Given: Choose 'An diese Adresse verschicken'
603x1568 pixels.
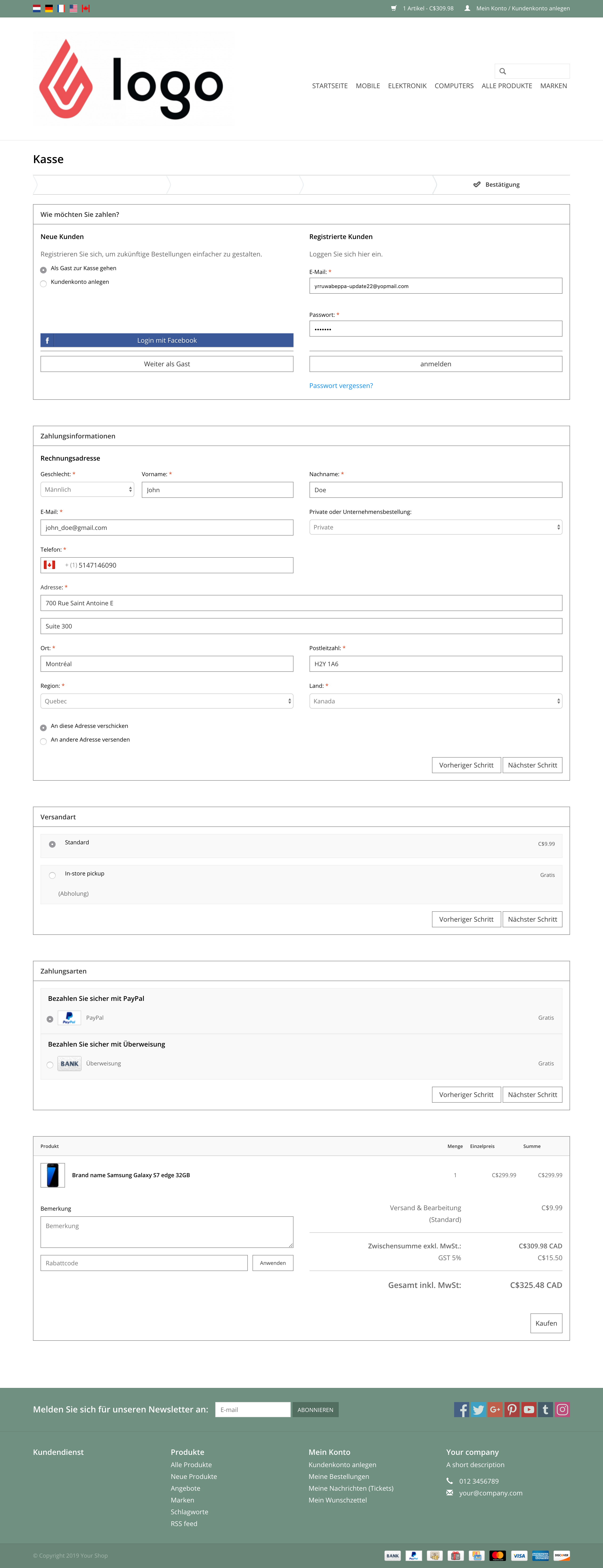Looking at the screenshot, I should point(43,727).
